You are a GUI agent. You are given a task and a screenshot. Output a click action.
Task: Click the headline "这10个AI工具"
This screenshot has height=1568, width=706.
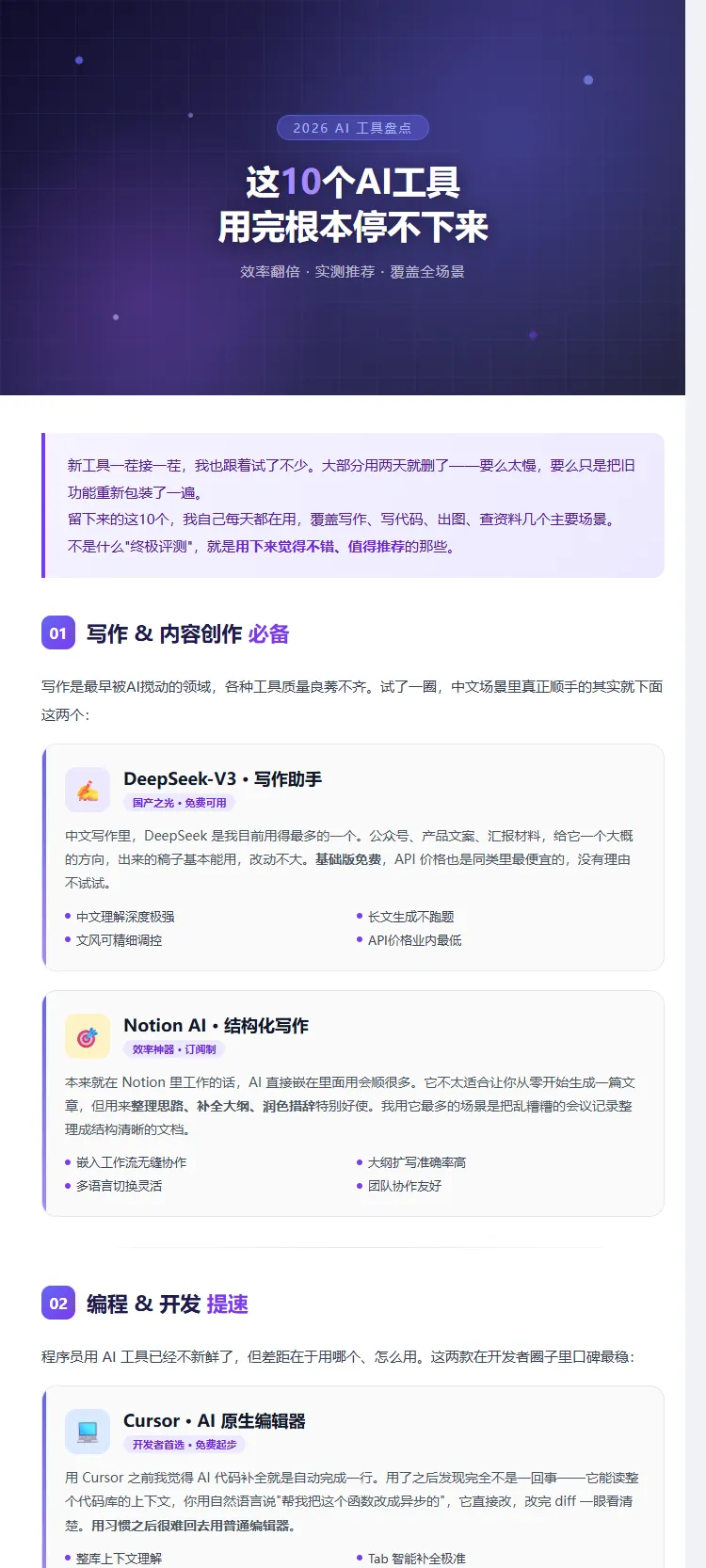[353, 182]
